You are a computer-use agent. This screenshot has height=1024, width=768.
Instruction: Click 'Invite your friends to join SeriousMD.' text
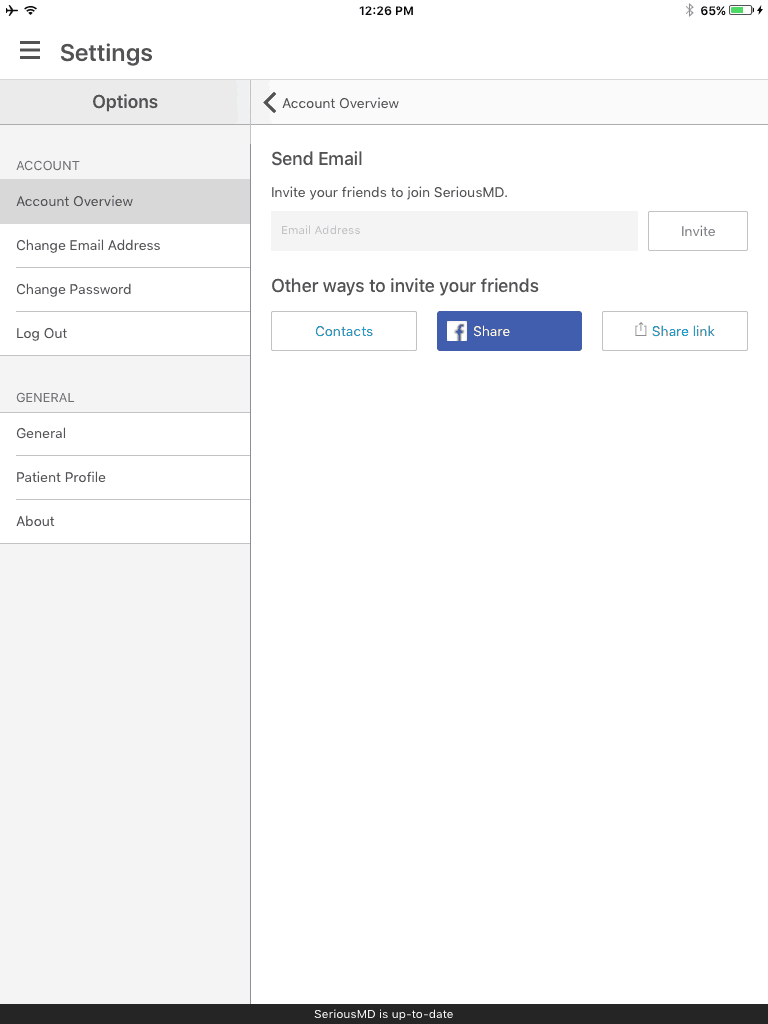tap(389, 193)
